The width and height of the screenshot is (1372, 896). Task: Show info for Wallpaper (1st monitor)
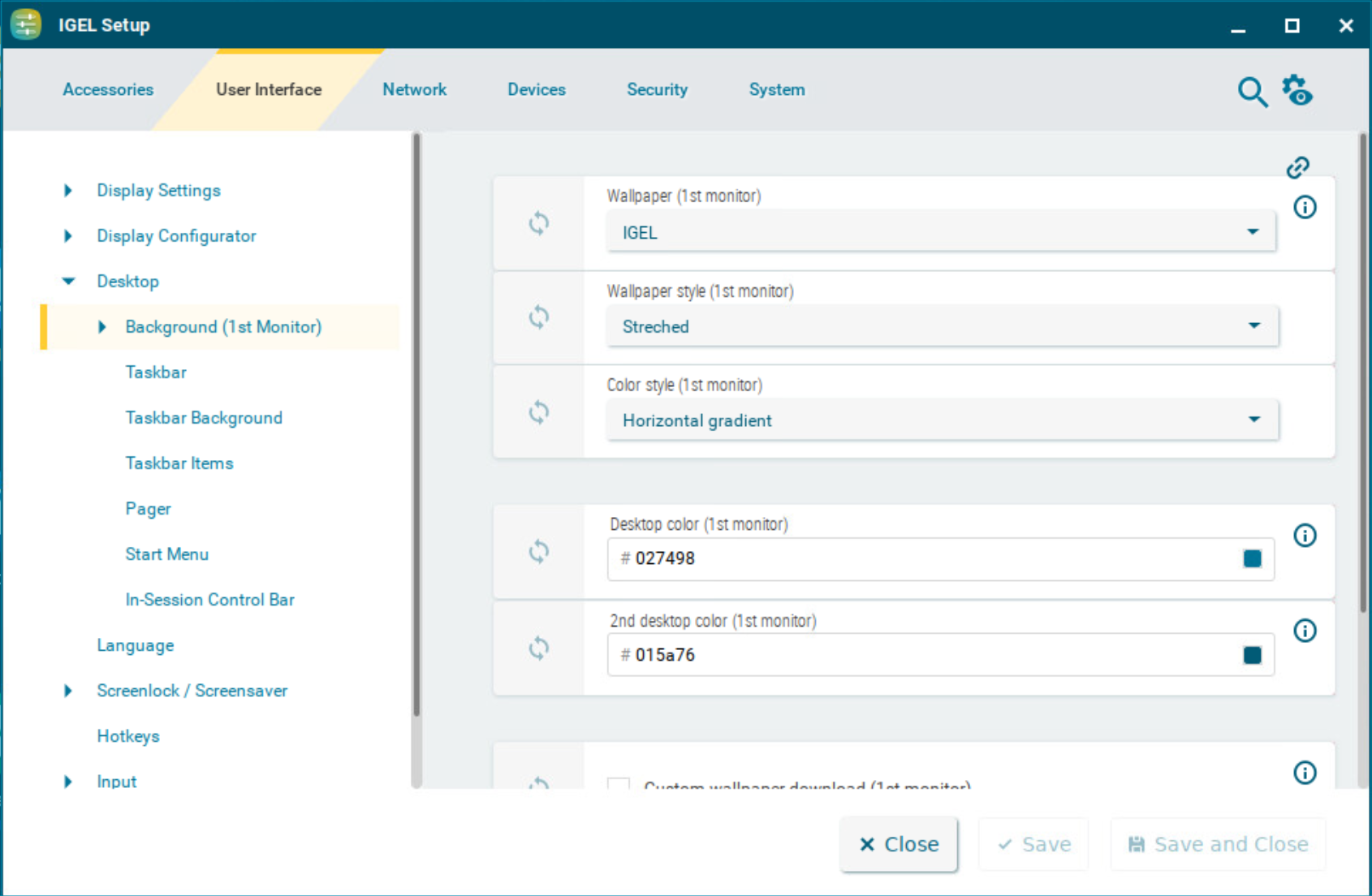[1305, 208]
